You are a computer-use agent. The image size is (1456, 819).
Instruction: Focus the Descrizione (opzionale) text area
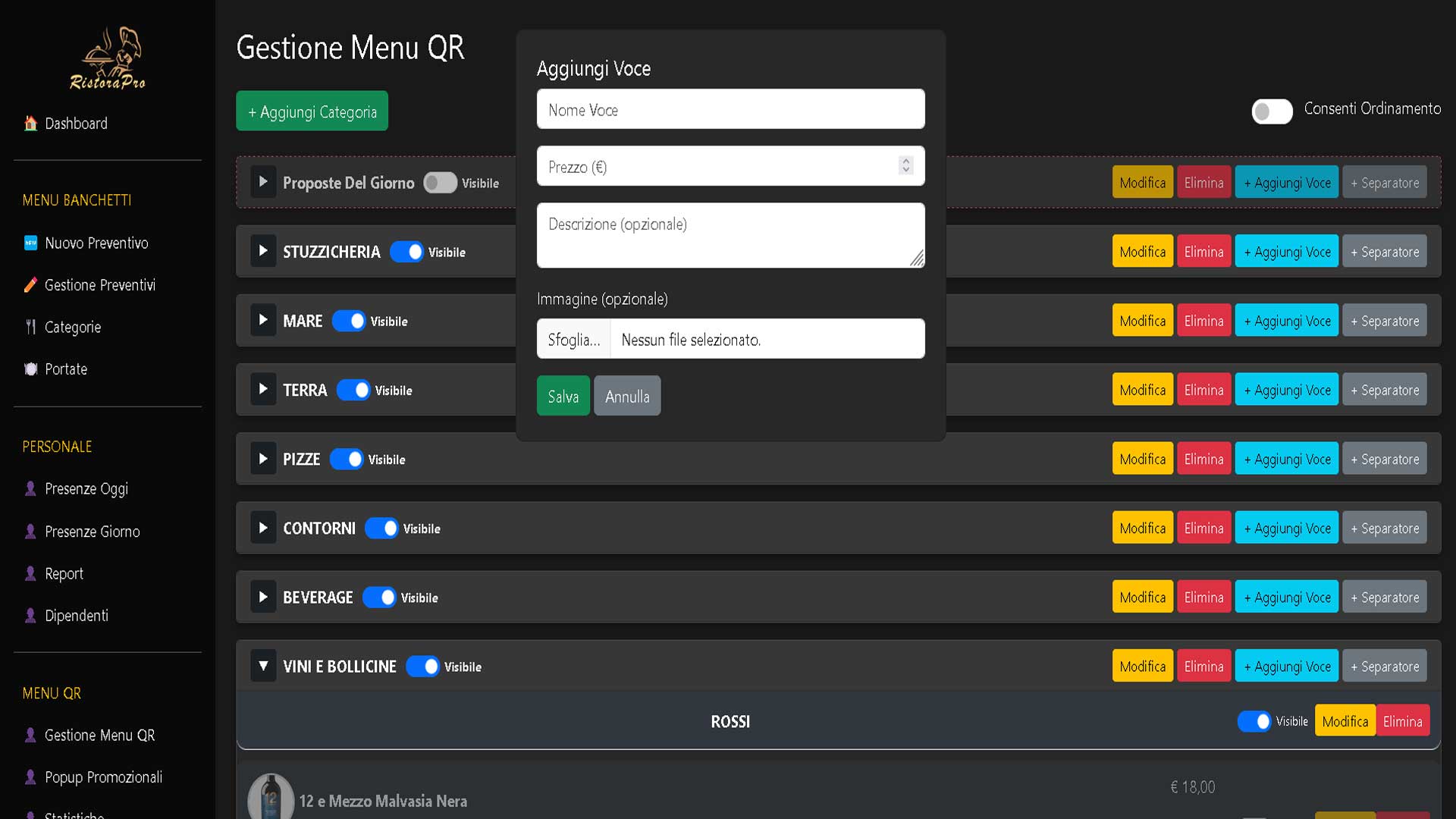pyautogui.click(x=731, y=235)
